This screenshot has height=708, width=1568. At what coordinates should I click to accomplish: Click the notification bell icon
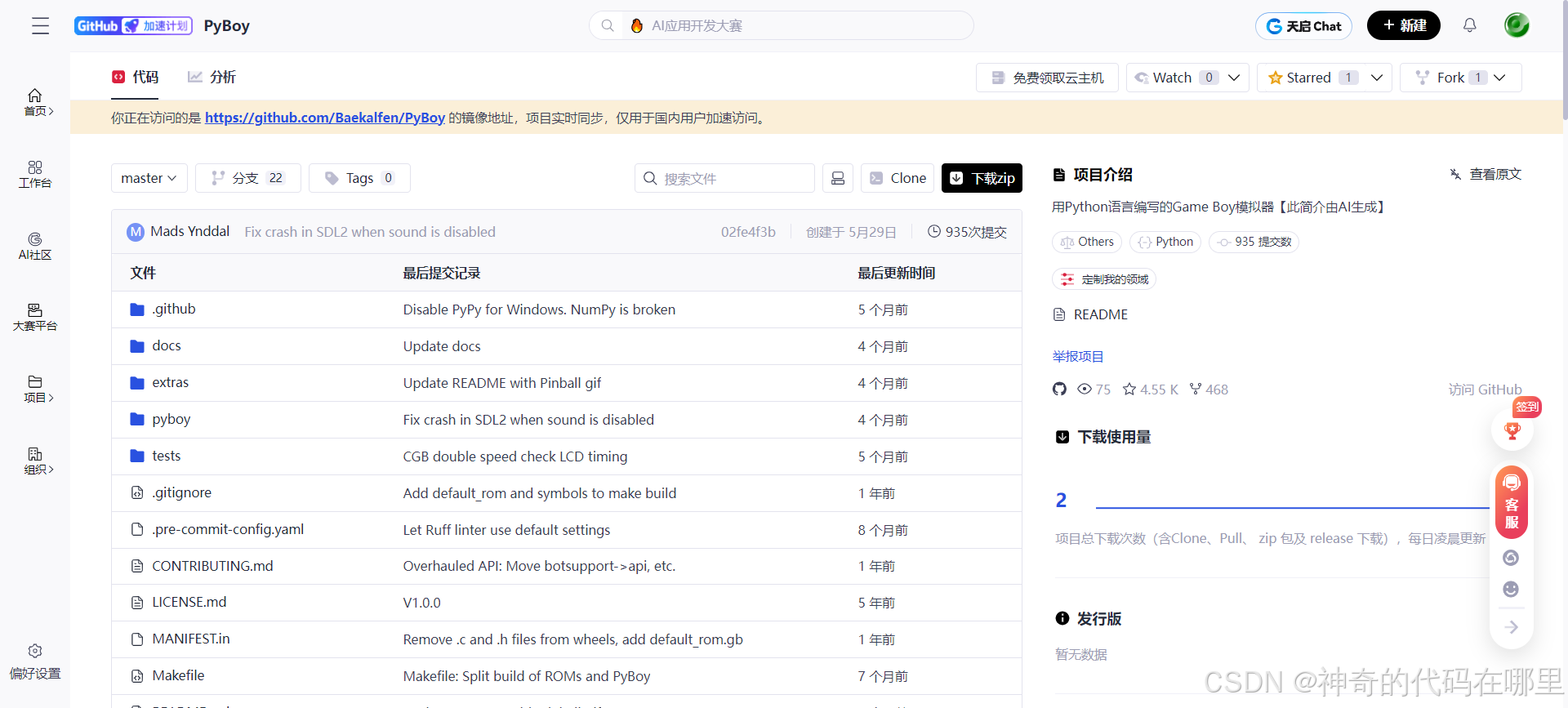[x=1469, y=25]
